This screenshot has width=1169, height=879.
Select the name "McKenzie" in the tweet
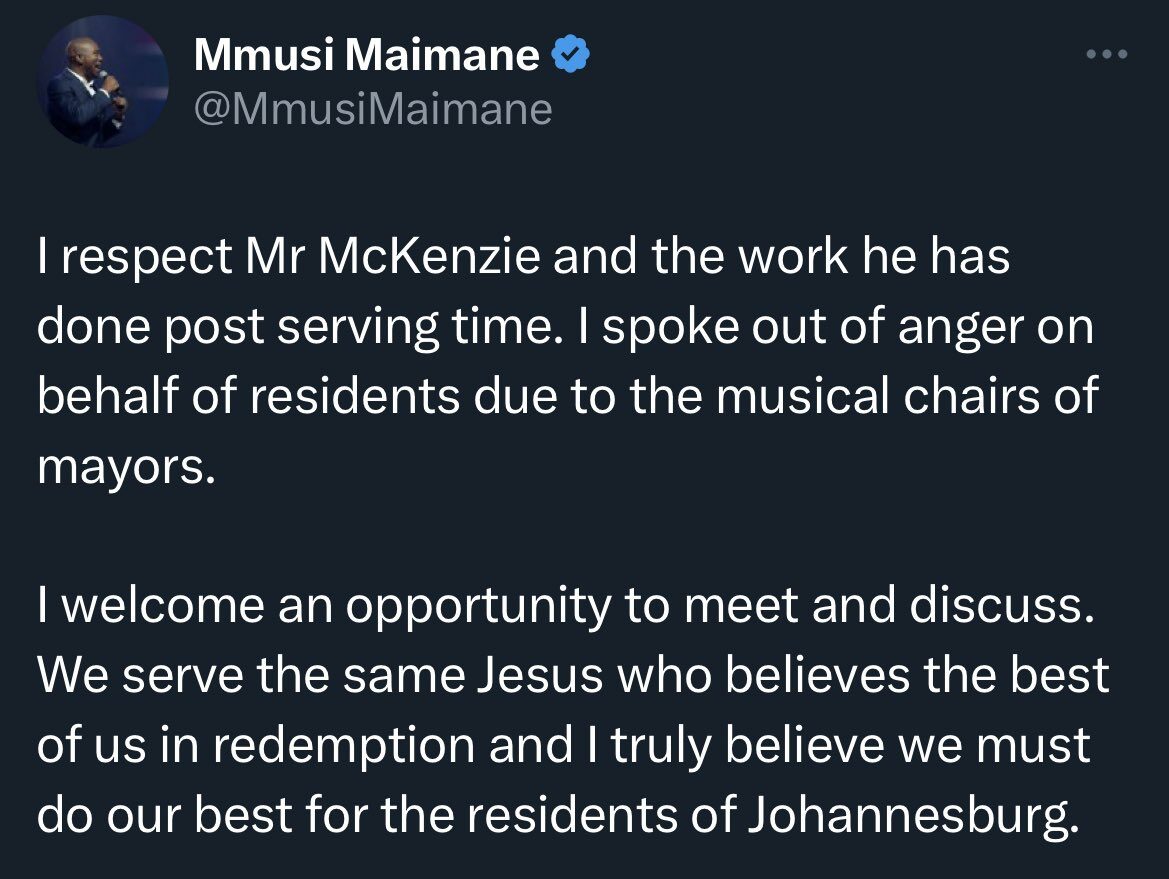[429, 256]
